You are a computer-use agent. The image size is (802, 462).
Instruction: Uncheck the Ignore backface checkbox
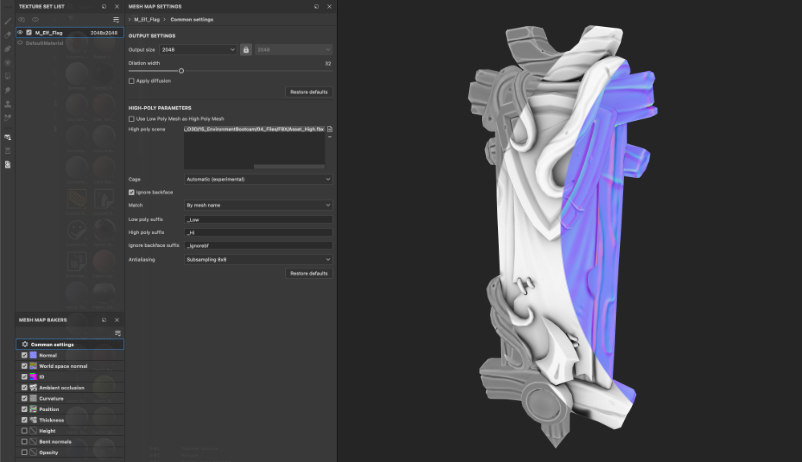[131, 192]
